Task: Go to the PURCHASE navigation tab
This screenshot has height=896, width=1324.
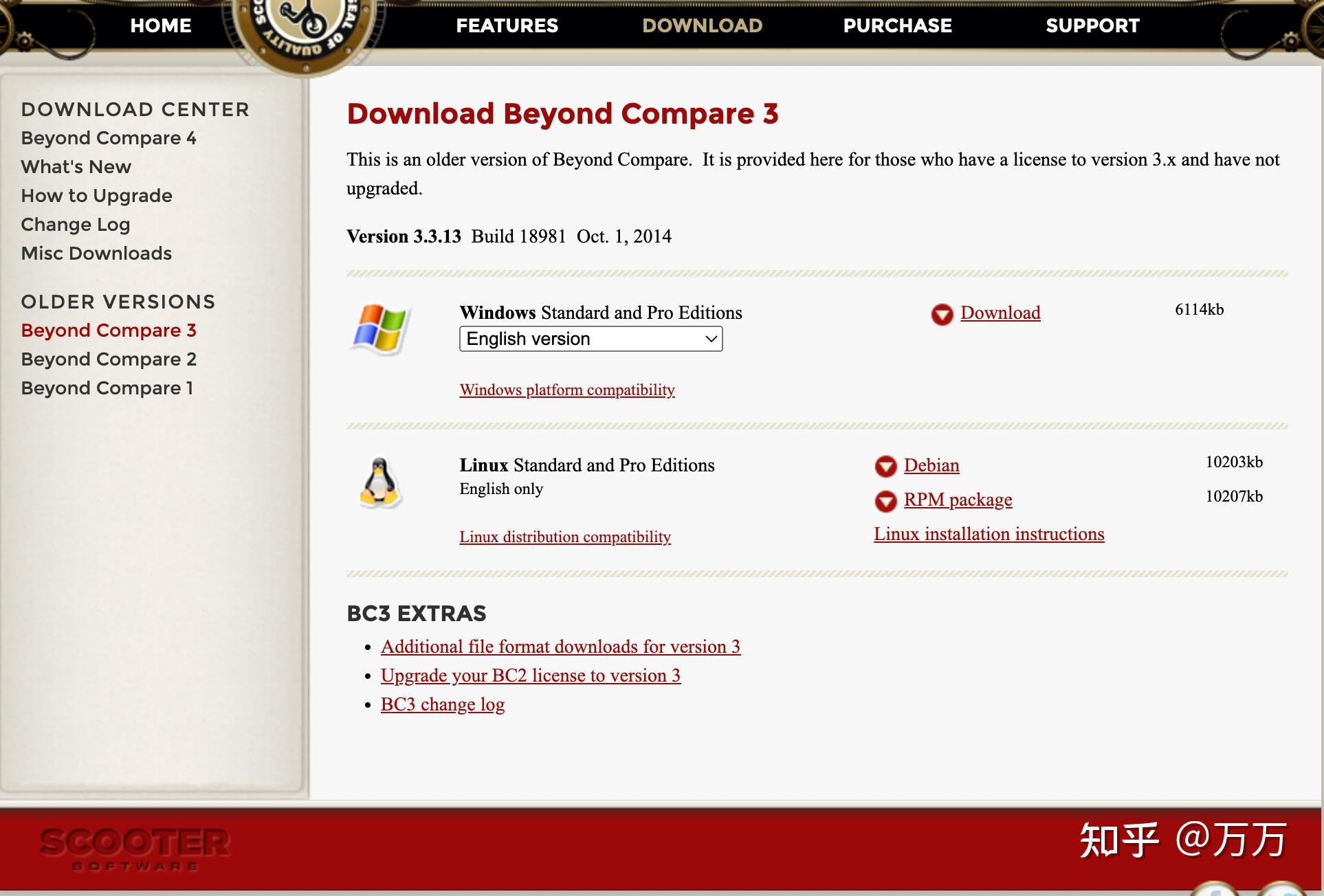Action: tap(897, 26)
